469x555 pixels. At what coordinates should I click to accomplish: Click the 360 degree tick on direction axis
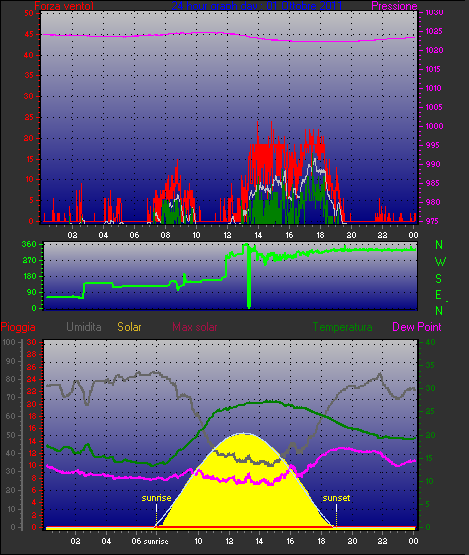click(x=29, y=244)
